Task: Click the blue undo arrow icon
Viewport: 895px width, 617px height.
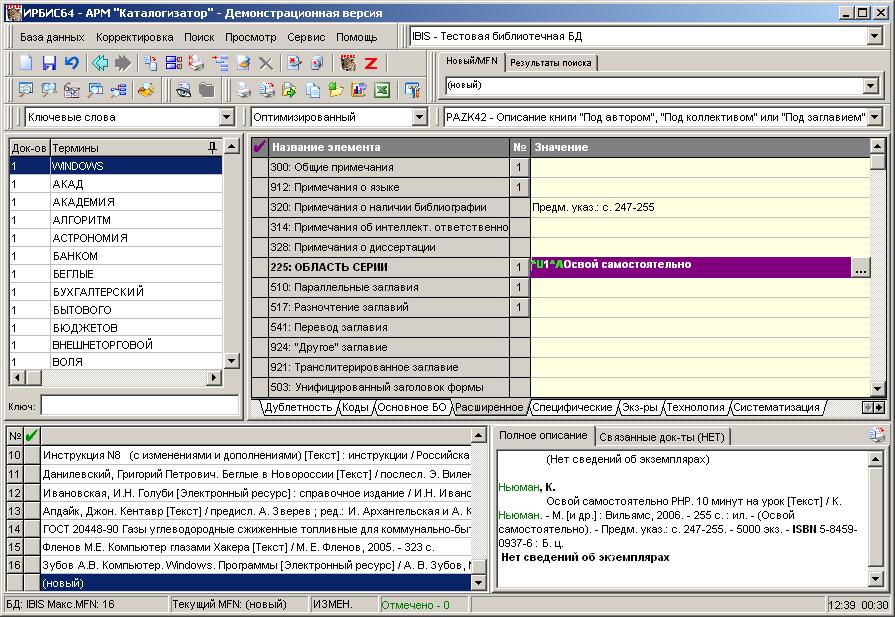Action: pyautogui.click(x=71, y=63)
